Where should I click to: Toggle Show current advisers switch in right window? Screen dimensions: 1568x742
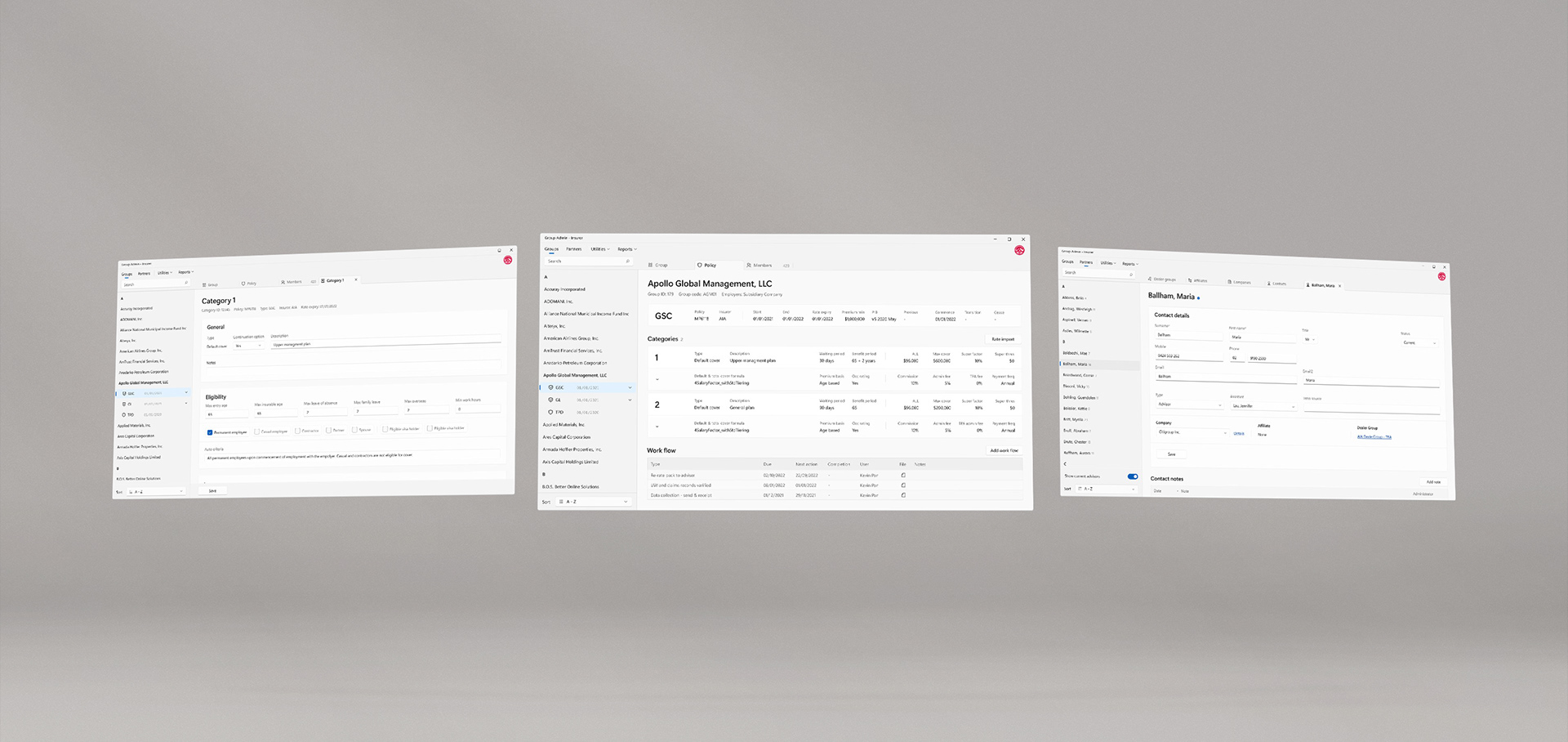tap(1133, 476)
